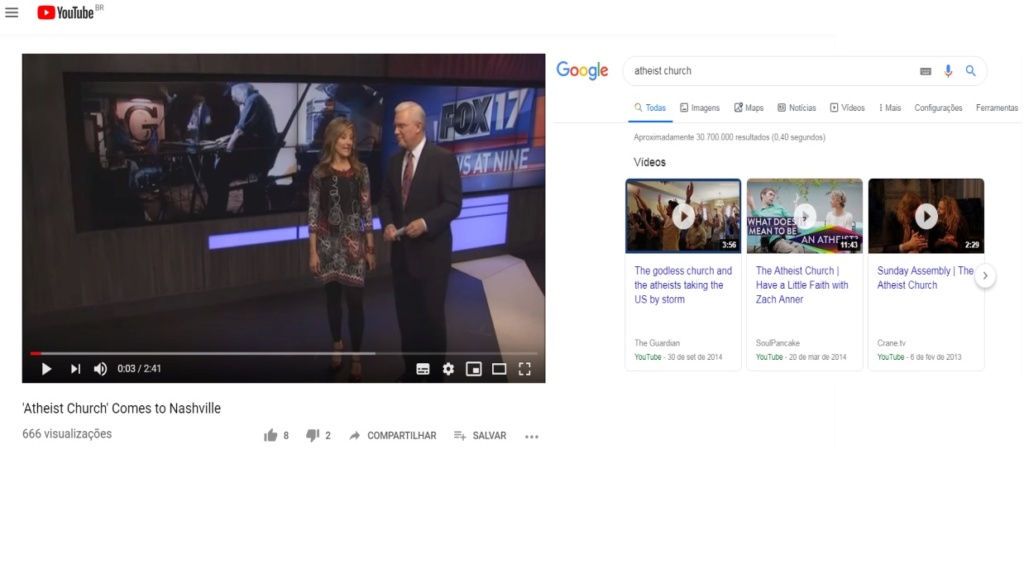Viewport: 1024px width, 574px height.
Task: Enable miniplayer mode
Action: [x=473, y=370]
